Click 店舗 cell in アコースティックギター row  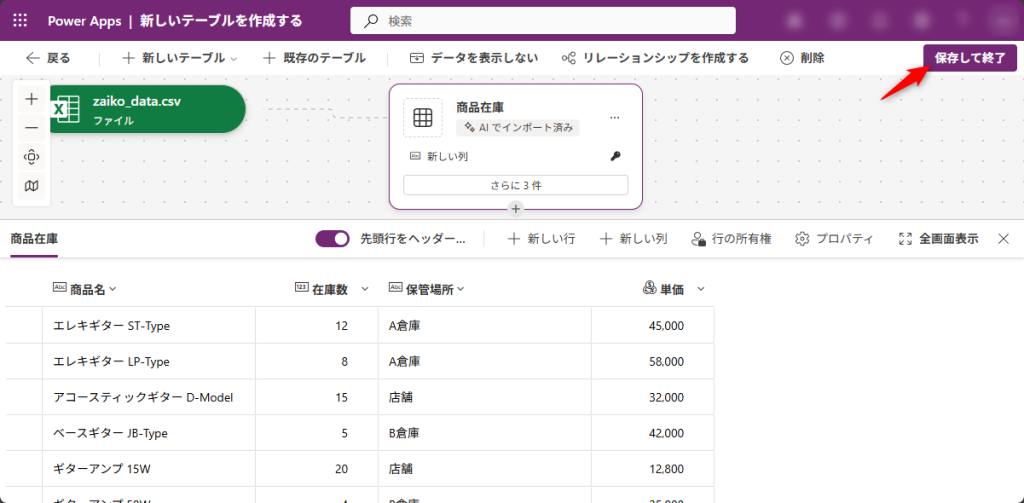point(485,397)
